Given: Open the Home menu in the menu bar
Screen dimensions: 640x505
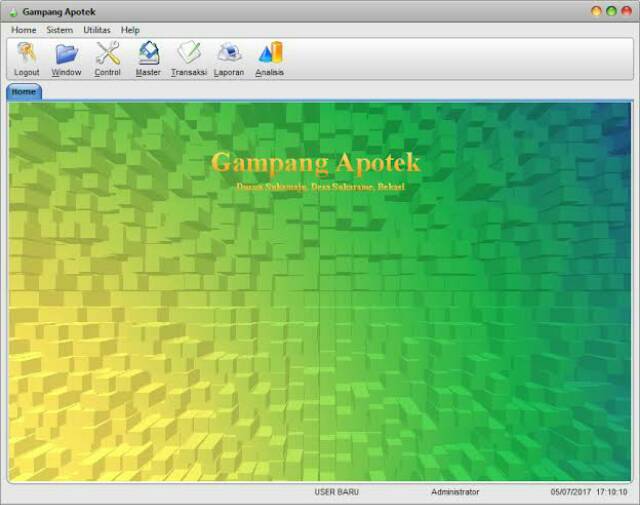Looking at the screenshot, I should [23, 30].
